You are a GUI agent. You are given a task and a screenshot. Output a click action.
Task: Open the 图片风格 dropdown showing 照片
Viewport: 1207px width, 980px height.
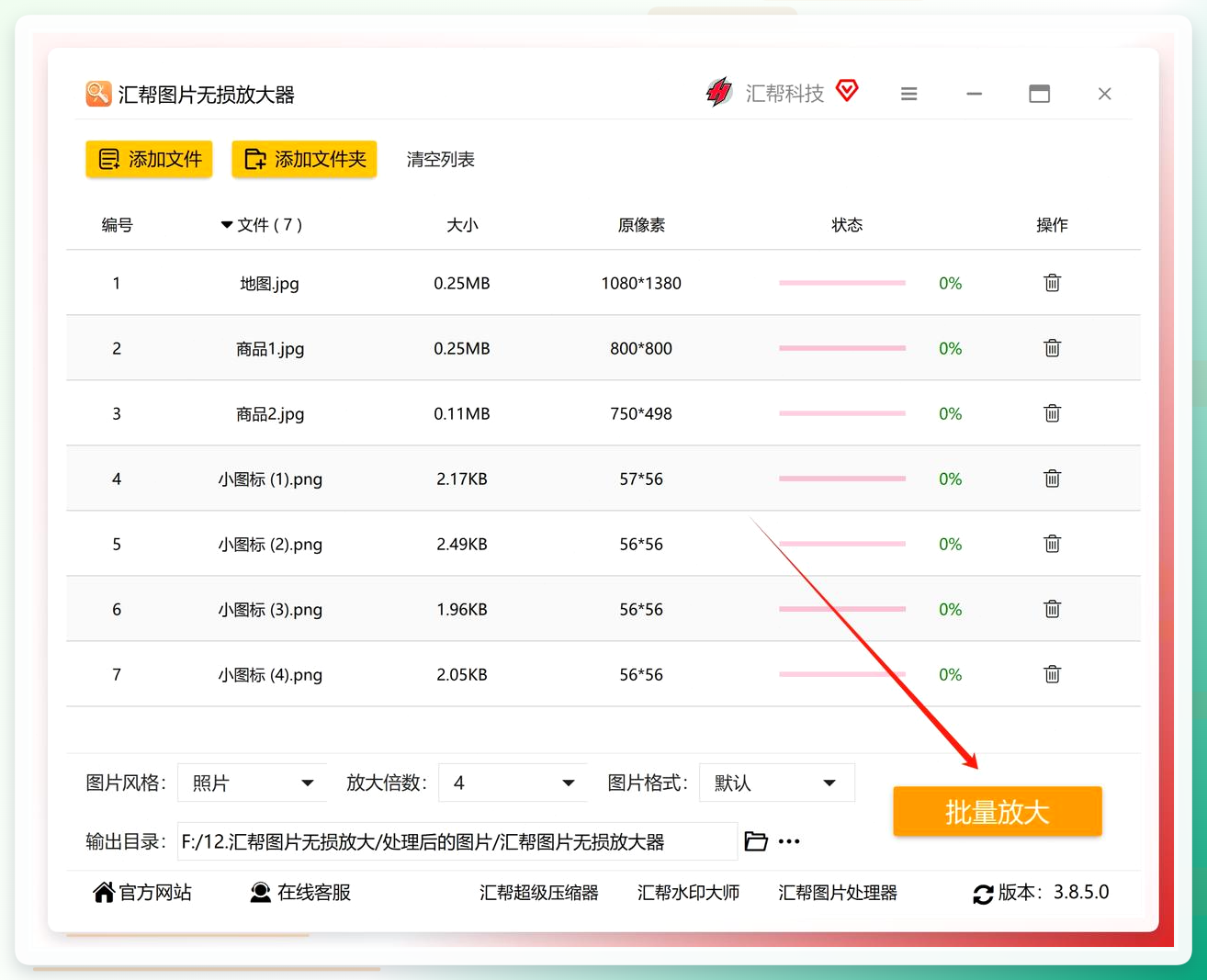pyautogui.click(x=252, y=783)
